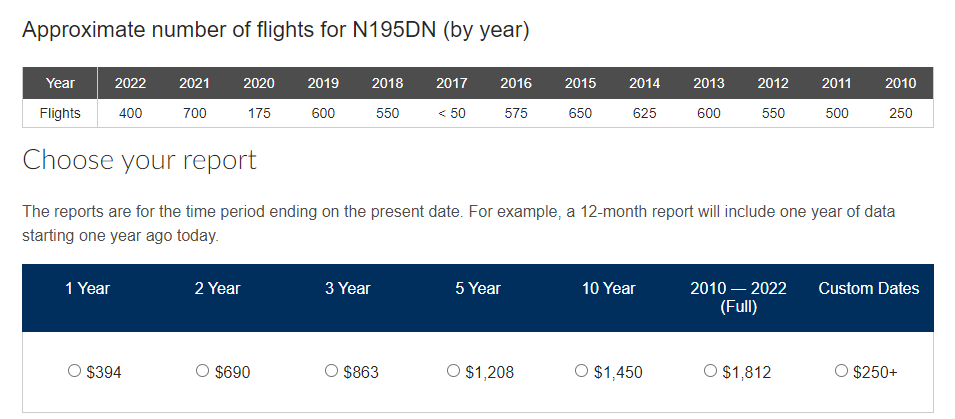Select the $1,208 report radio button
Image resolution: width=955 pixels, height=419 pixels.
(455, 371)
